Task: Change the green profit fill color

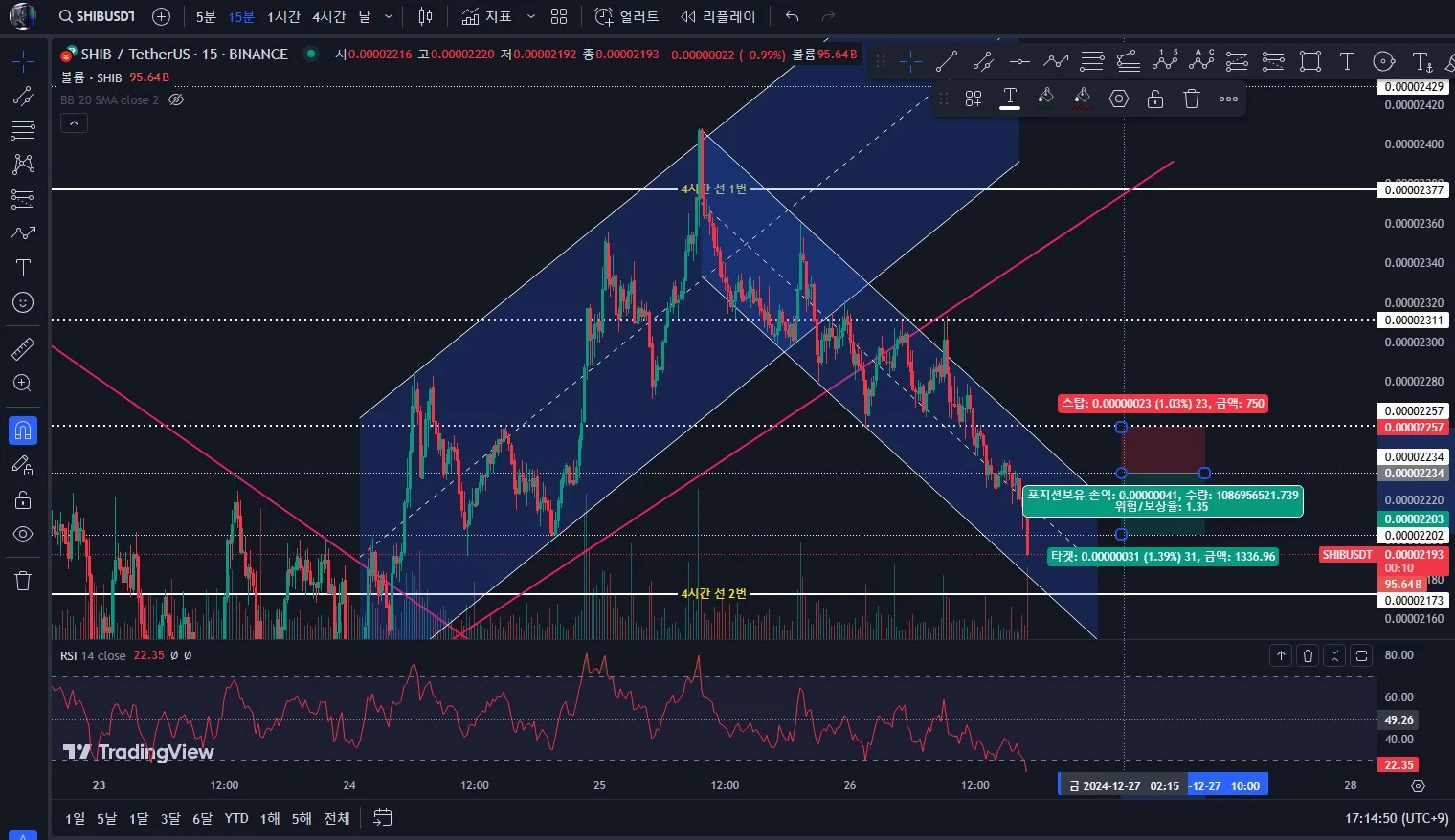Action: 1046,99
